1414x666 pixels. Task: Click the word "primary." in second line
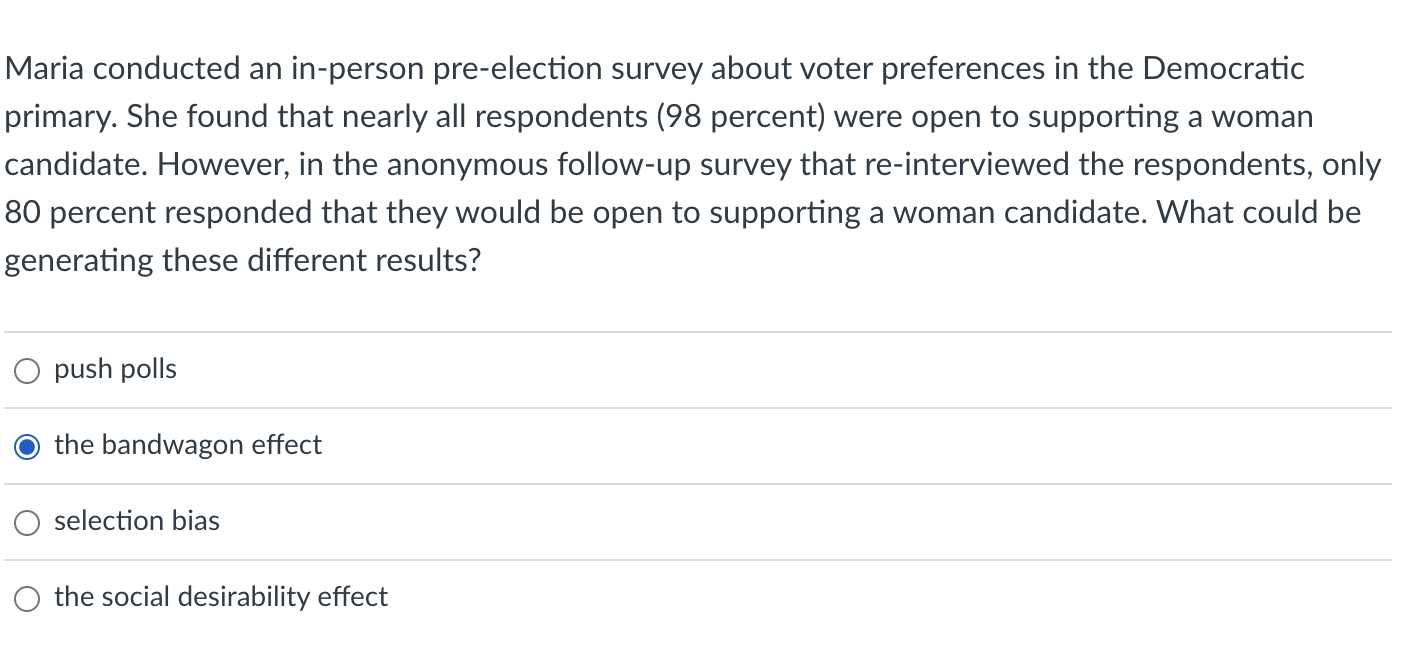click(x=61, y=117)
